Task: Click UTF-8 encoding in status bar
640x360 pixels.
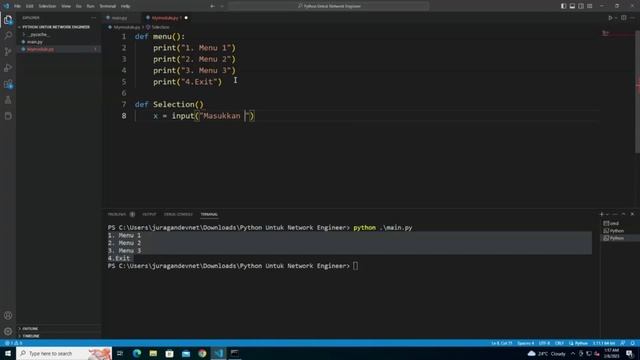Action: tap(544, 343)
